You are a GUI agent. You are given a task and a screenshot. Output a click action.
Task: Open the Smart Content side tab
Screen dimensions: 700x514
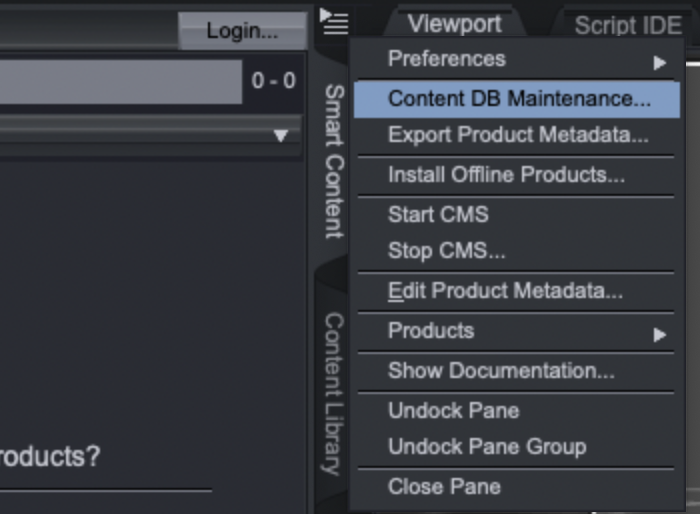pos(334,160)
